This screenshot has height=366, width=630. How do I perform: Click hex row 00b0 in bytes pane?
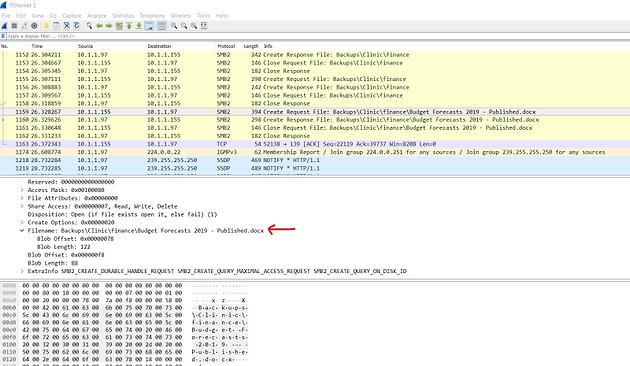[125, 308]
